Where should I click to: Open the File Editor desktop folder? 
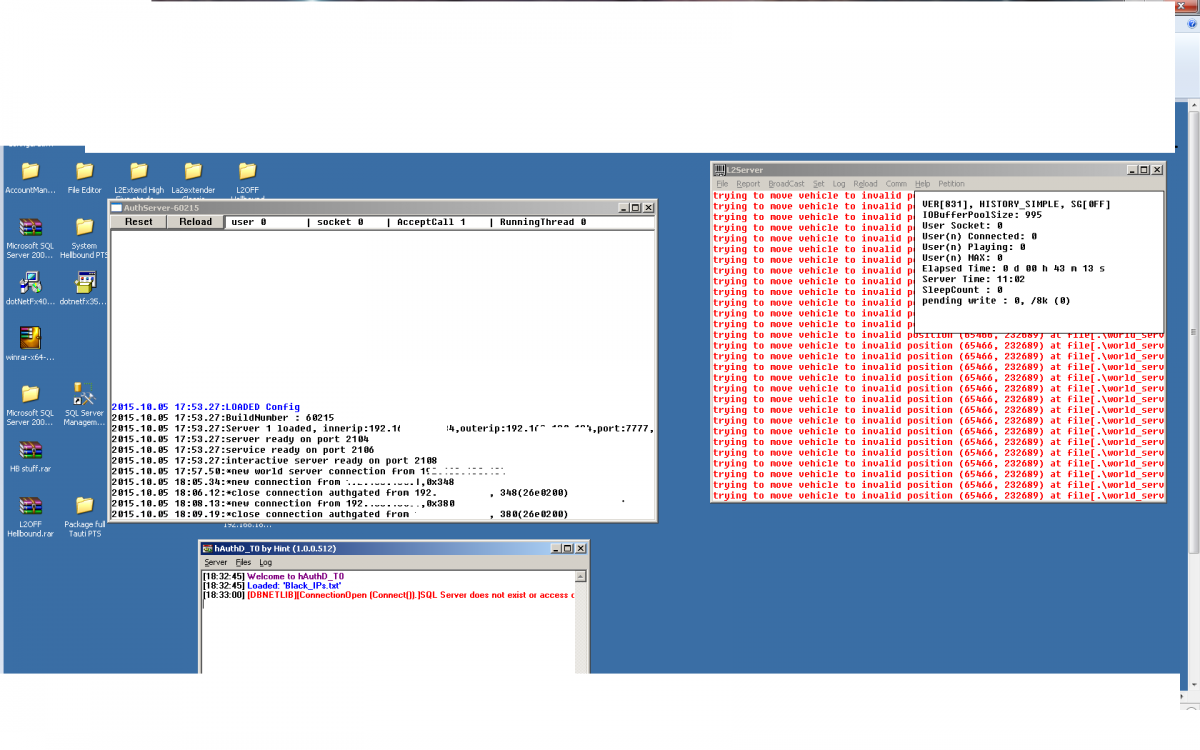pyautogui.click(x=84, y=172)
